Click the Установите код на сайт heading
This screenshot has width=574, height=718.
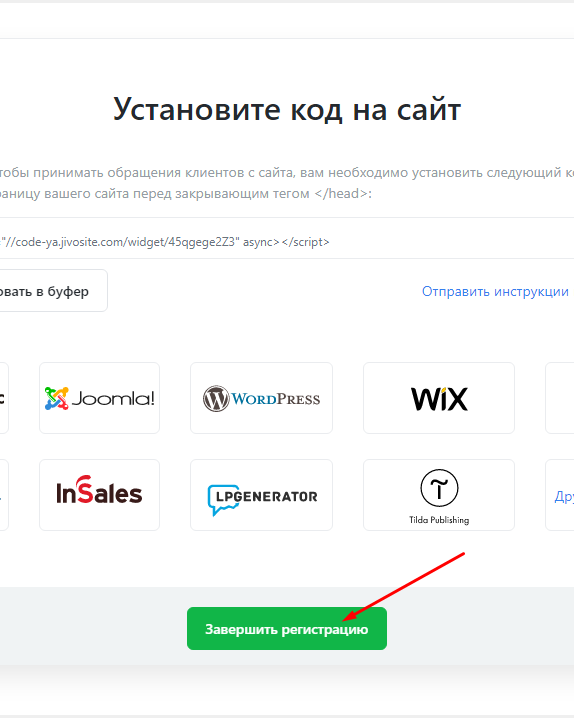[x=287, y=109]
